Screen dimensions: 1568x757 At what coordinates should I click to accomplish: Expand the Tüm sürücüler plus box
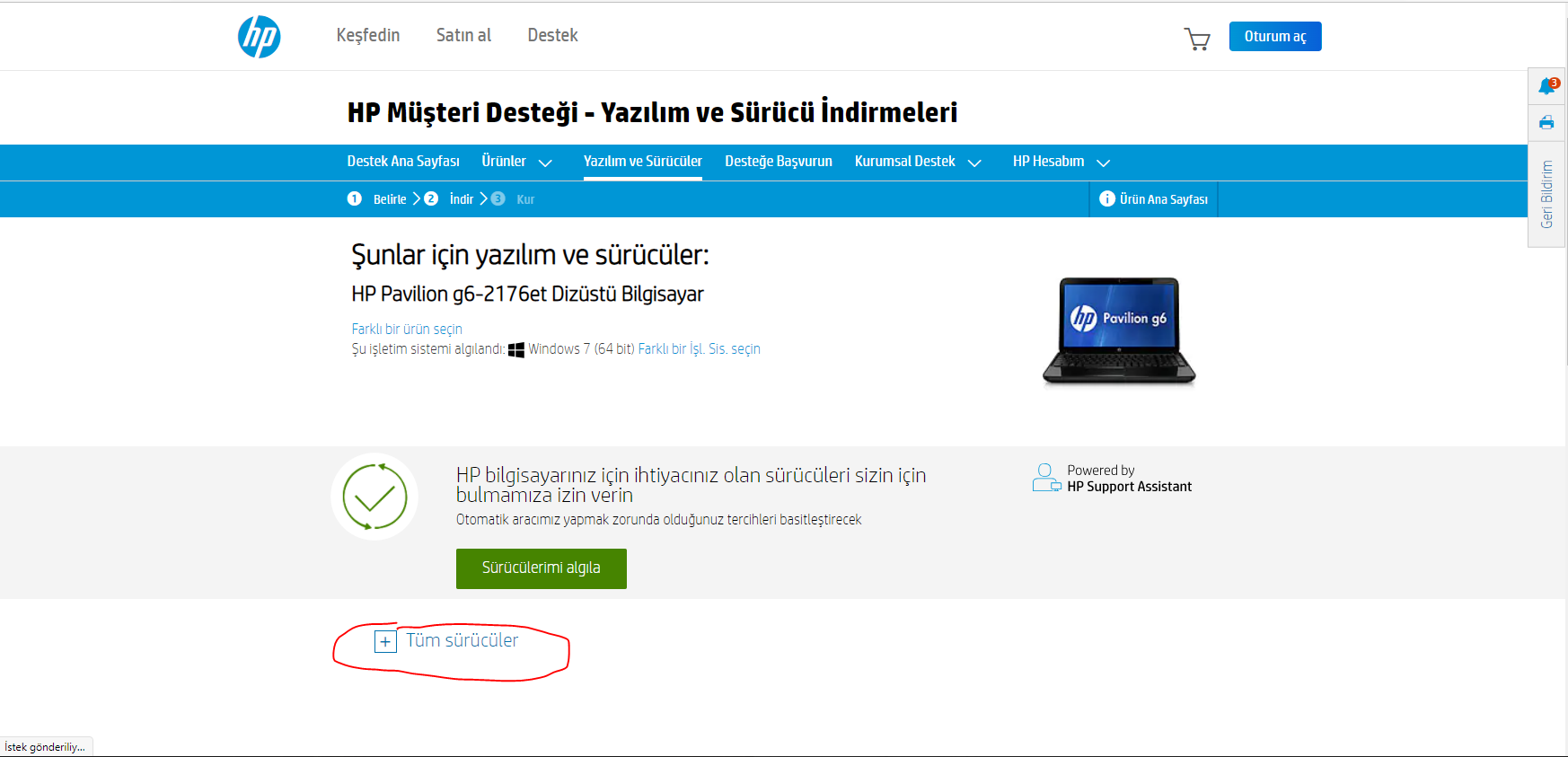(x=385, y=642)
